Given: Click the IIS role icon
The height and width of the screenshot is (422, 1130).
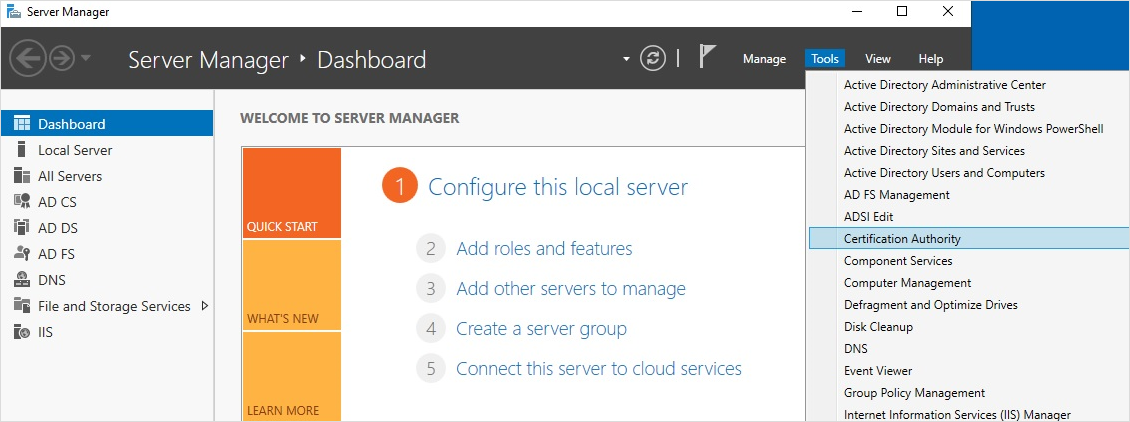Looking at the screenshot, I should [x=22, y=332].
